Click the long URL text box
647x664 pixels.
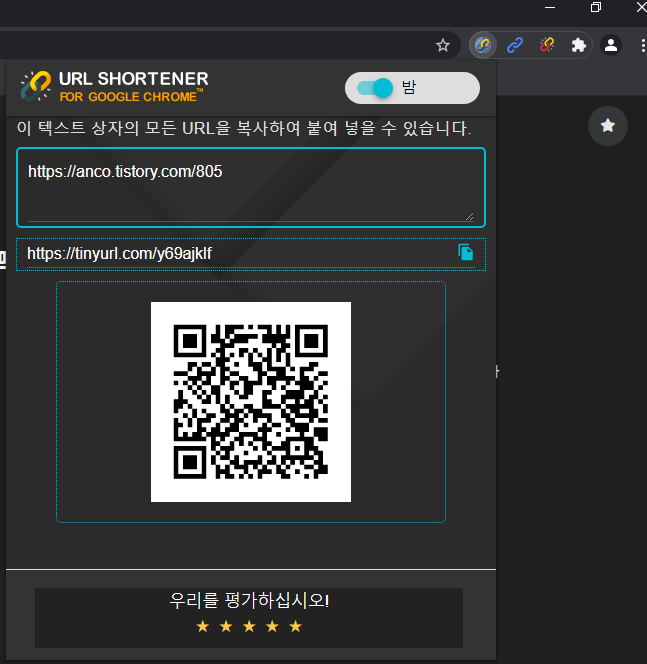251,187
